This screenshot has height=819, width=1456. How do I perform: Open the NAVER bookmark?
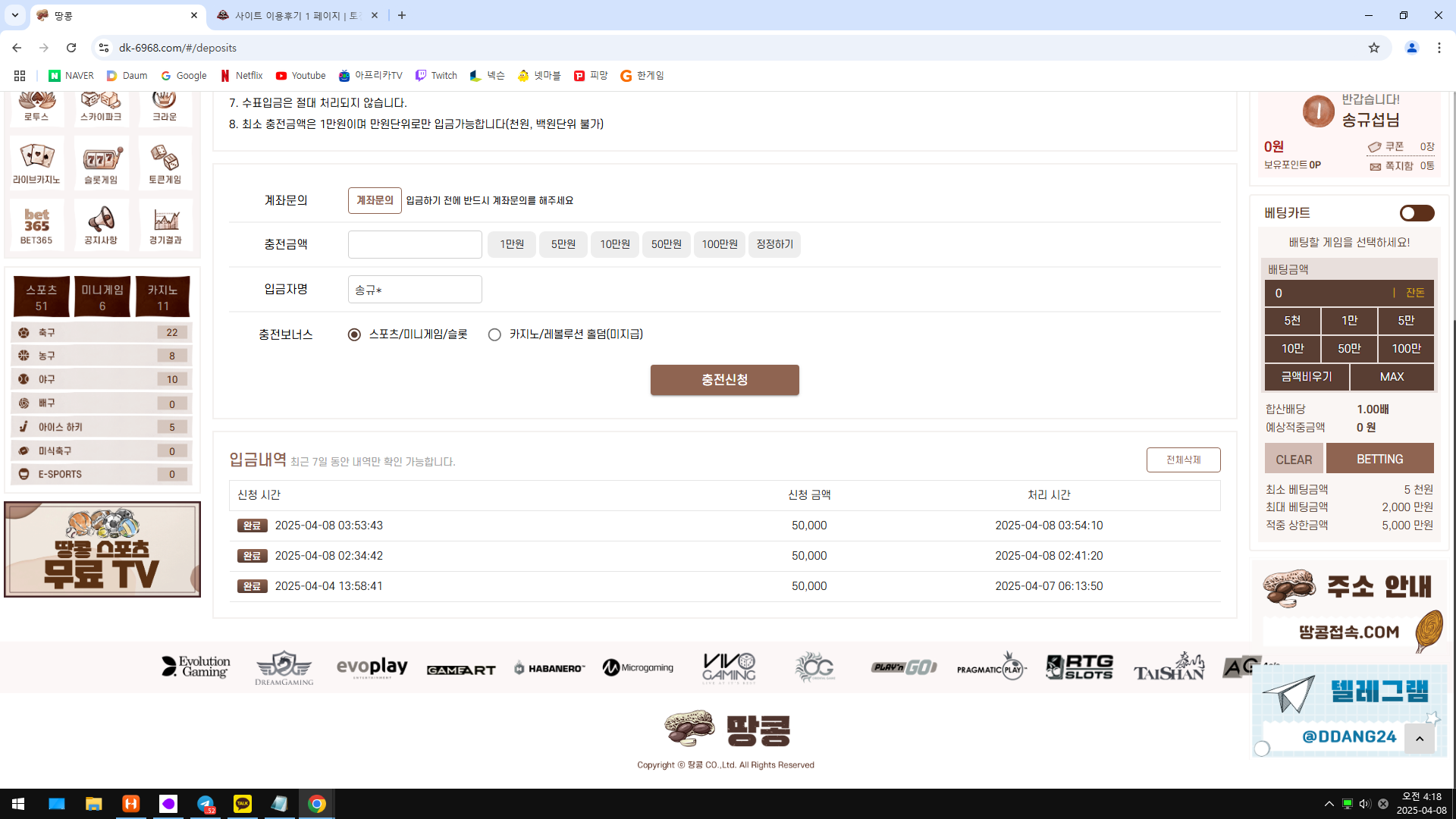click(71, 76)
